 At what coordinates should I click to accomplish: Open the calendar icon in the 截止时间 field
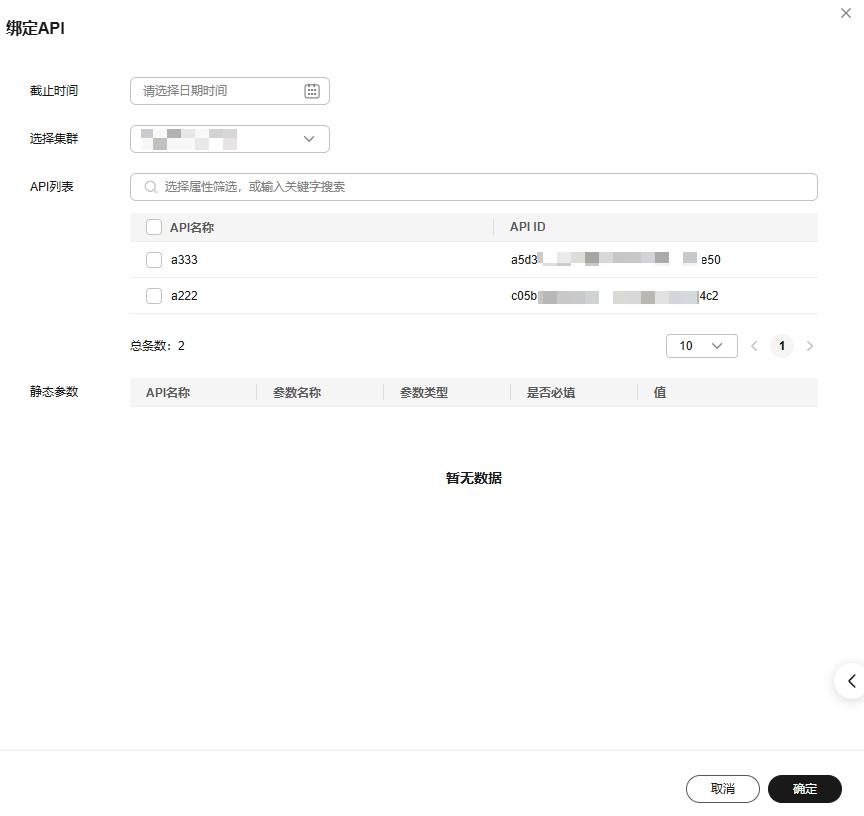click(312, 91)
